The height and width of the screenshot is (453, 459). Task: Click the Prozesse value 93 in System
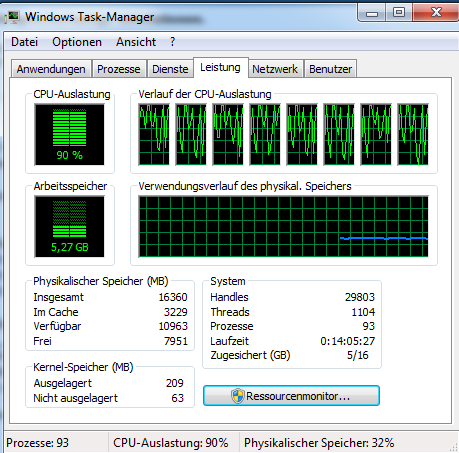(369, 326)
